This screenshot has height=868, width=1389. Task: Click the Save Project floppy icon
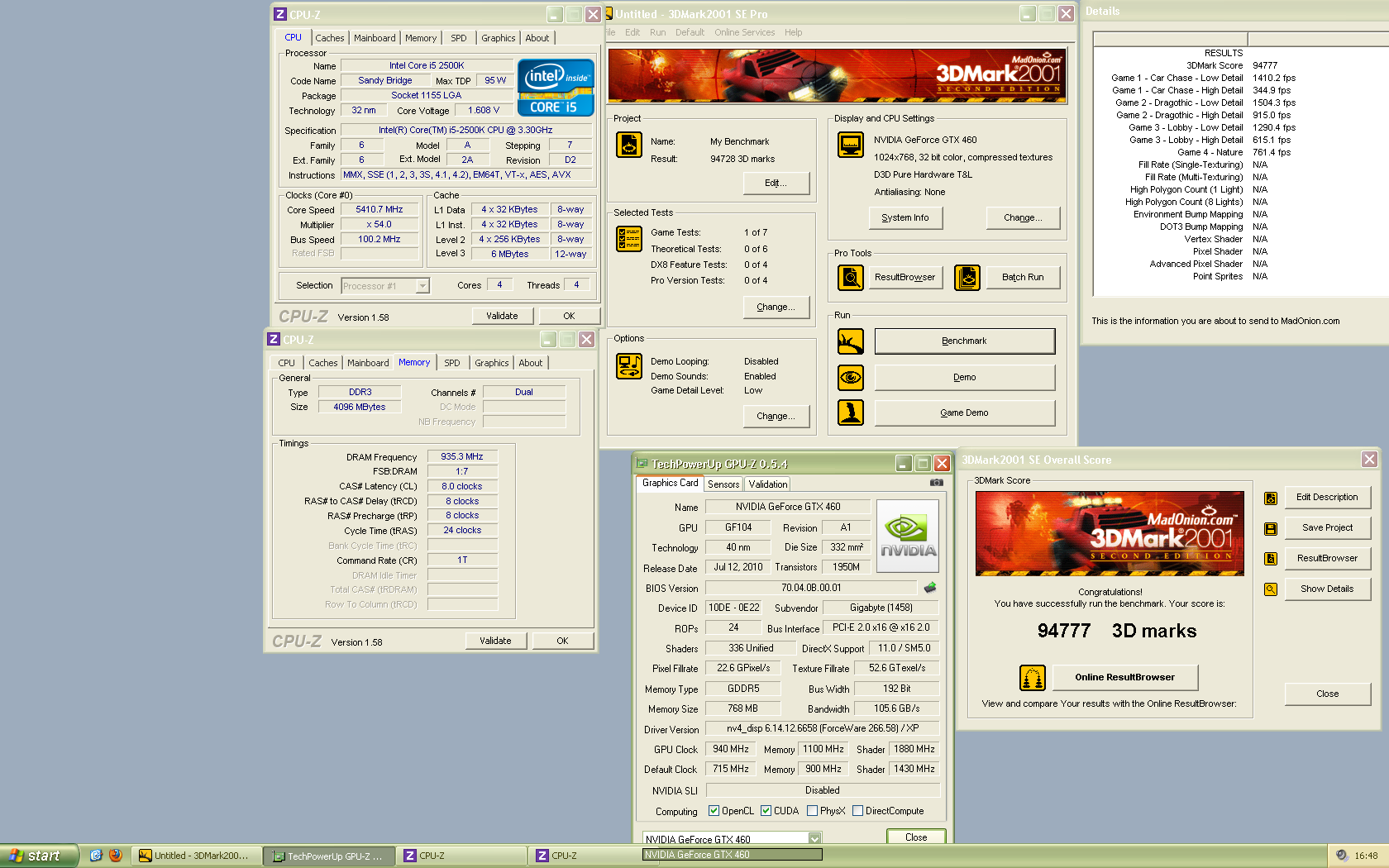pos(1271,529)
